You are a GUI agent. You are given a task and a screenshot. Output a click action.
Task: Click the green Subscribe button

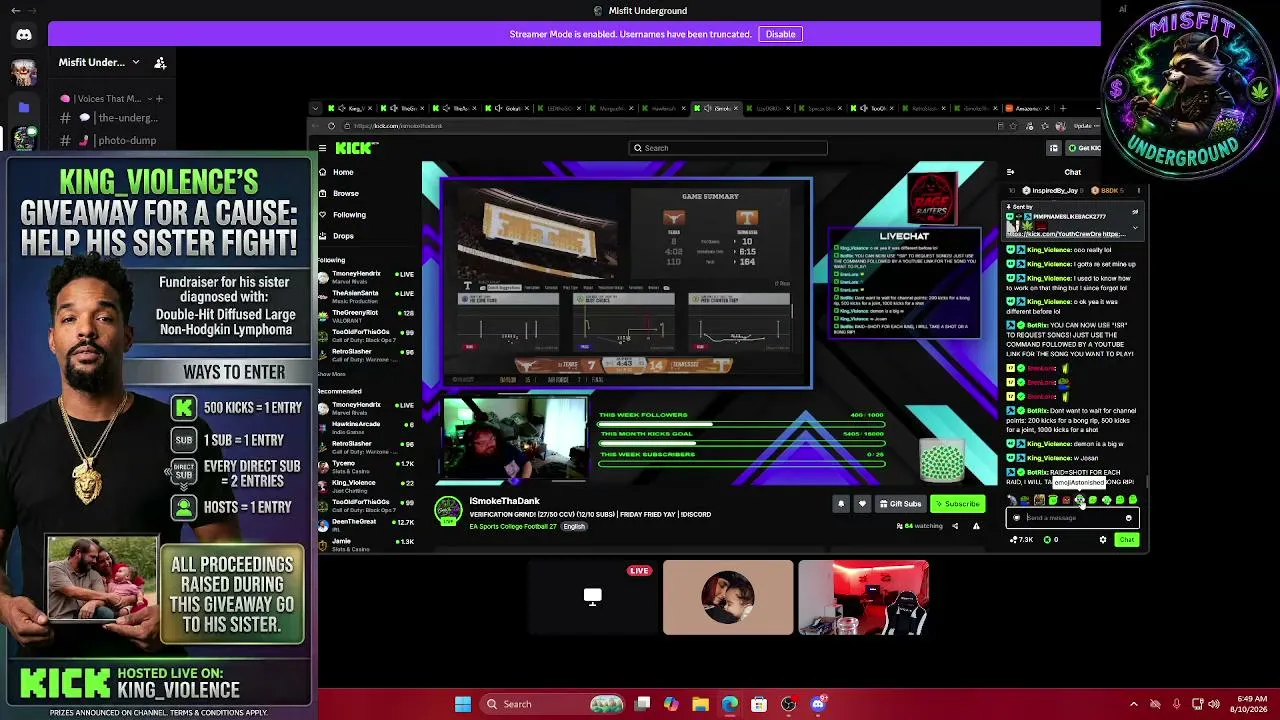(957, 504)
